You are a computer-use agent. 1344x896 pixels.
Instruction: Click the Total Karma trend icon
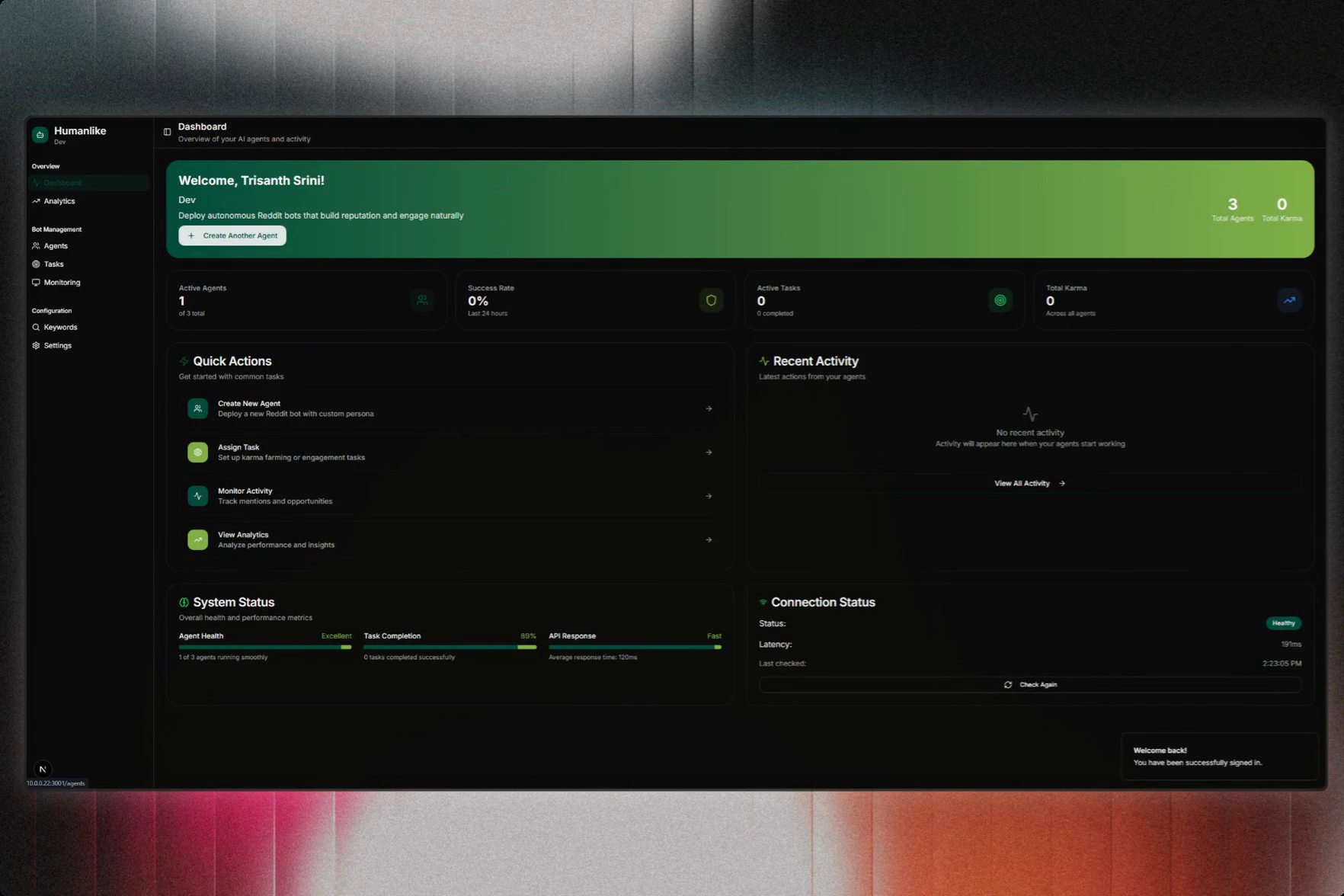coord(1289,300)
